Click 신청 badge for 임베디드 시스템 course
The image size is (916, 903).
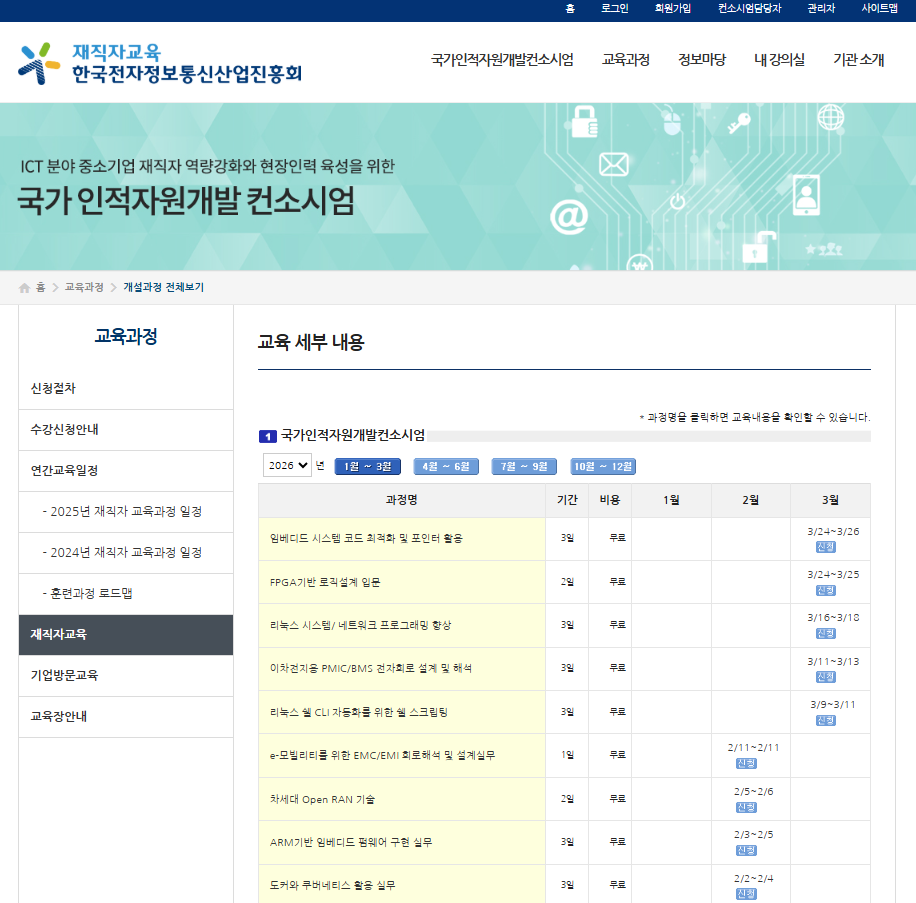(x=826, y=547)
